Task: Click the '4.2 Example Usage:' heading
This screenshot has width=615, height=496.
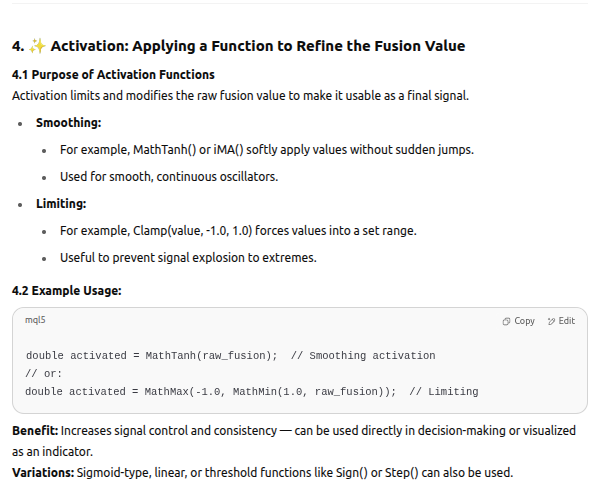Action: 67,291
